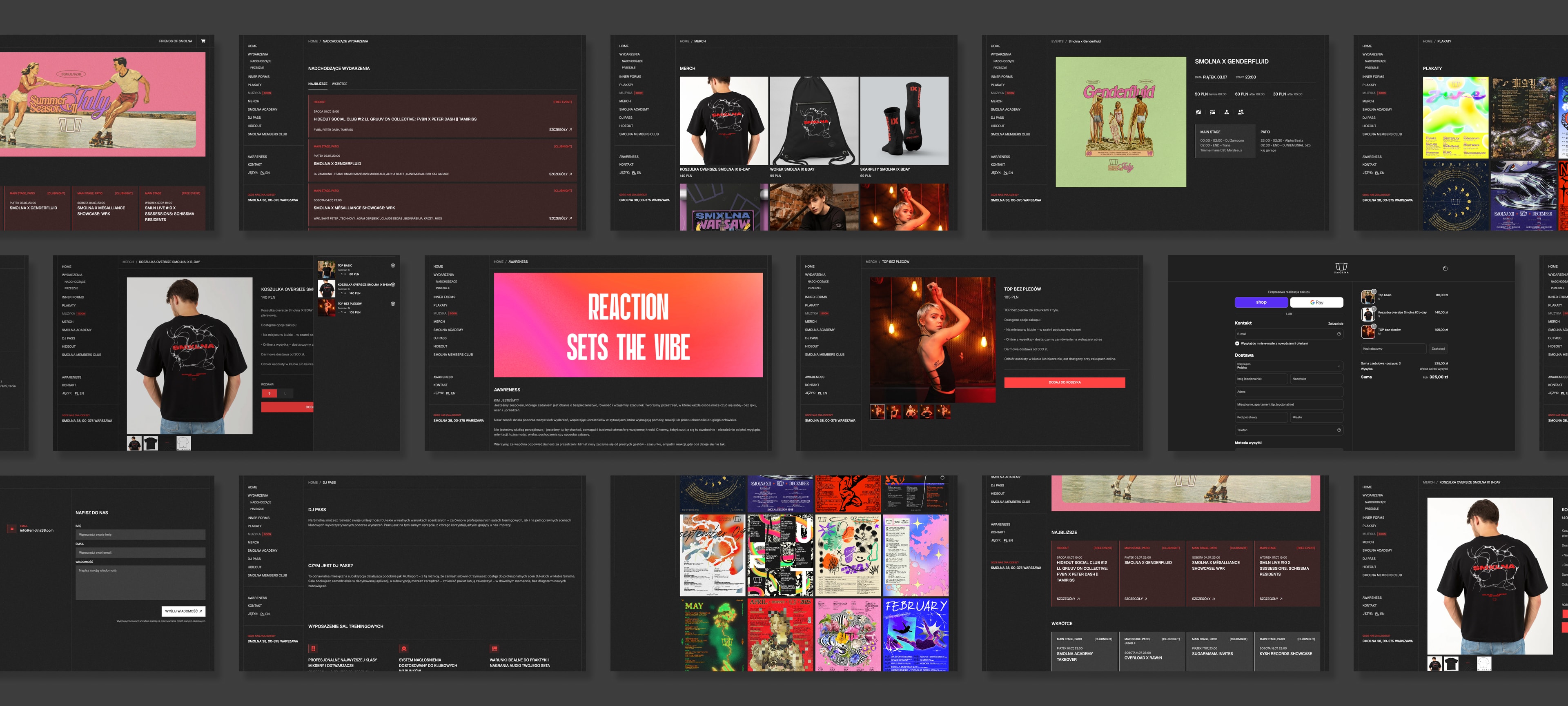
Task: Open the Worek Smolna IX BDay product card
Action: point(814,128)
